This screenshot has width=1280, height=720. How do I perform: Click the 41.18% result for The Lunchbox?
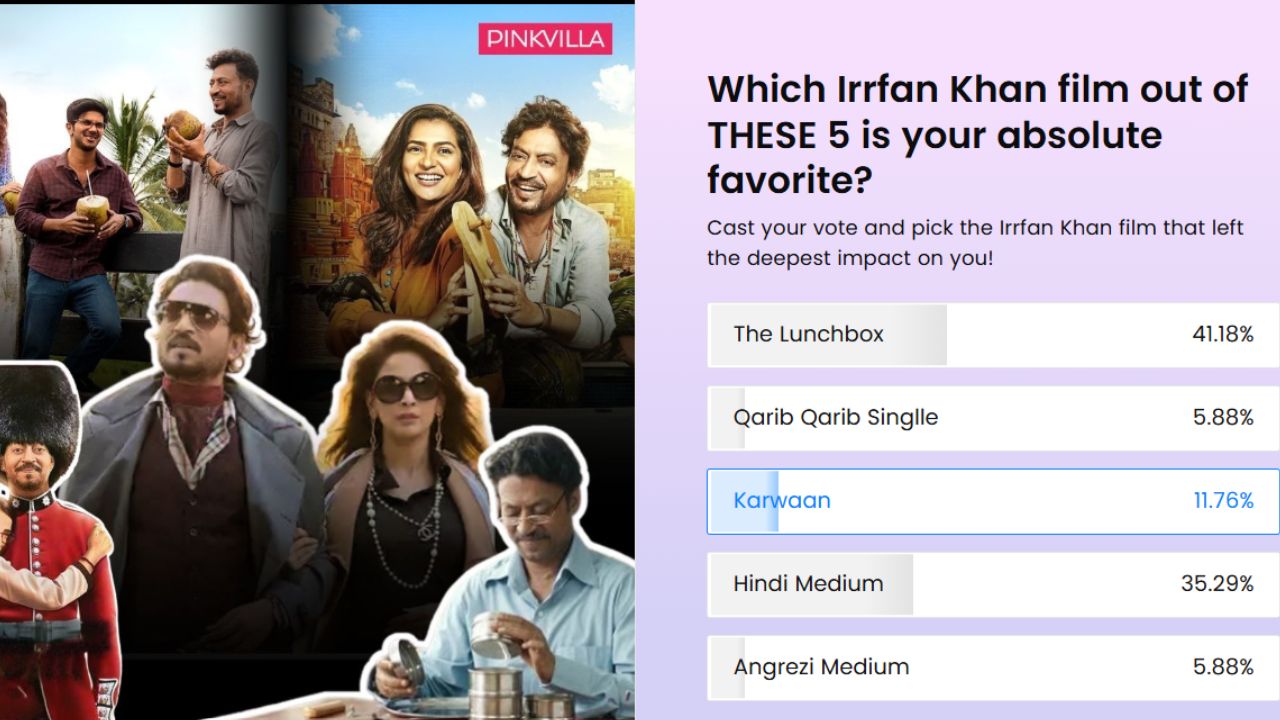1222,335
